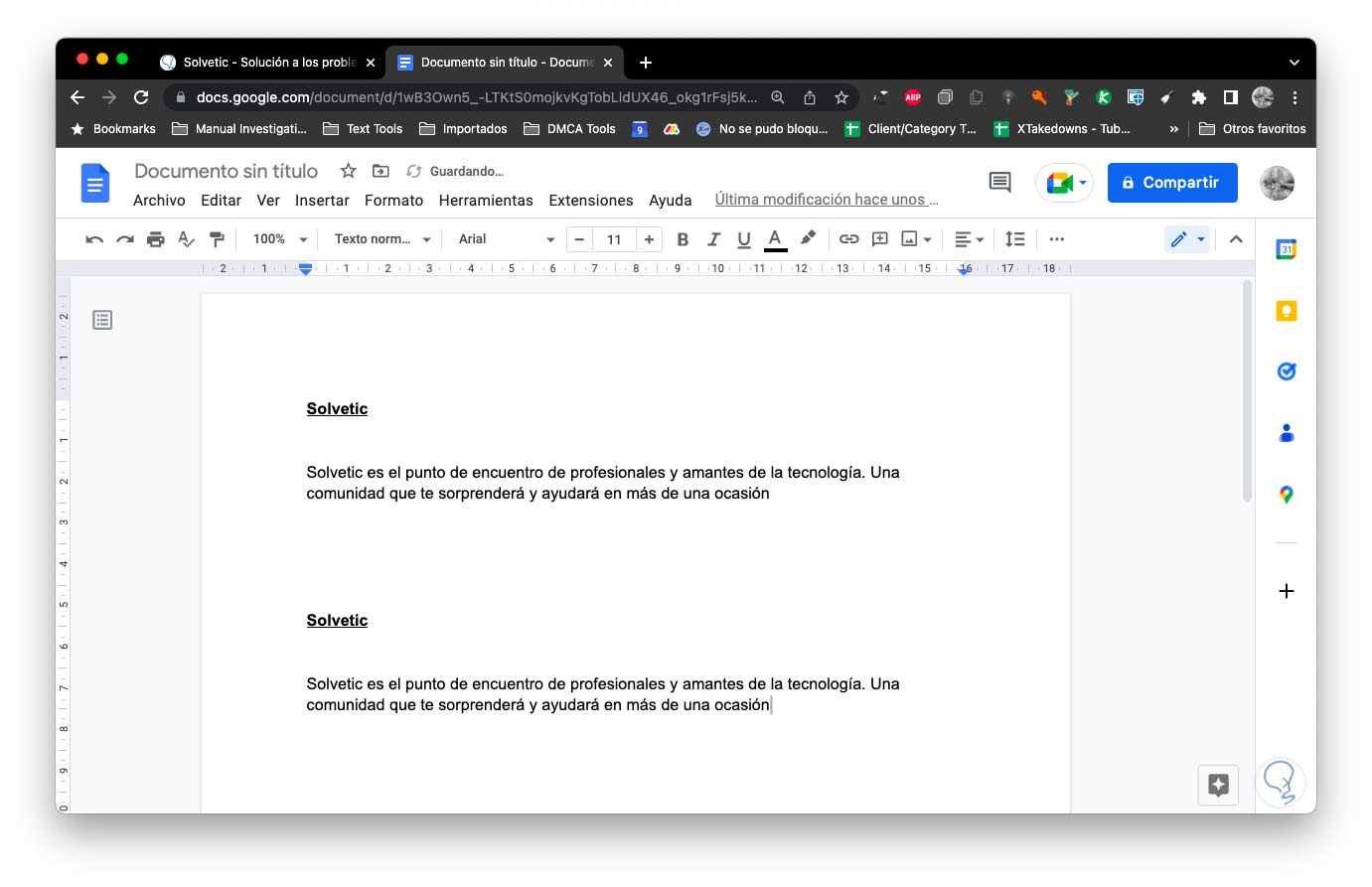Print the document with printer icon
The height and width of the screenshot is (887, 1372).
[156, 239]
